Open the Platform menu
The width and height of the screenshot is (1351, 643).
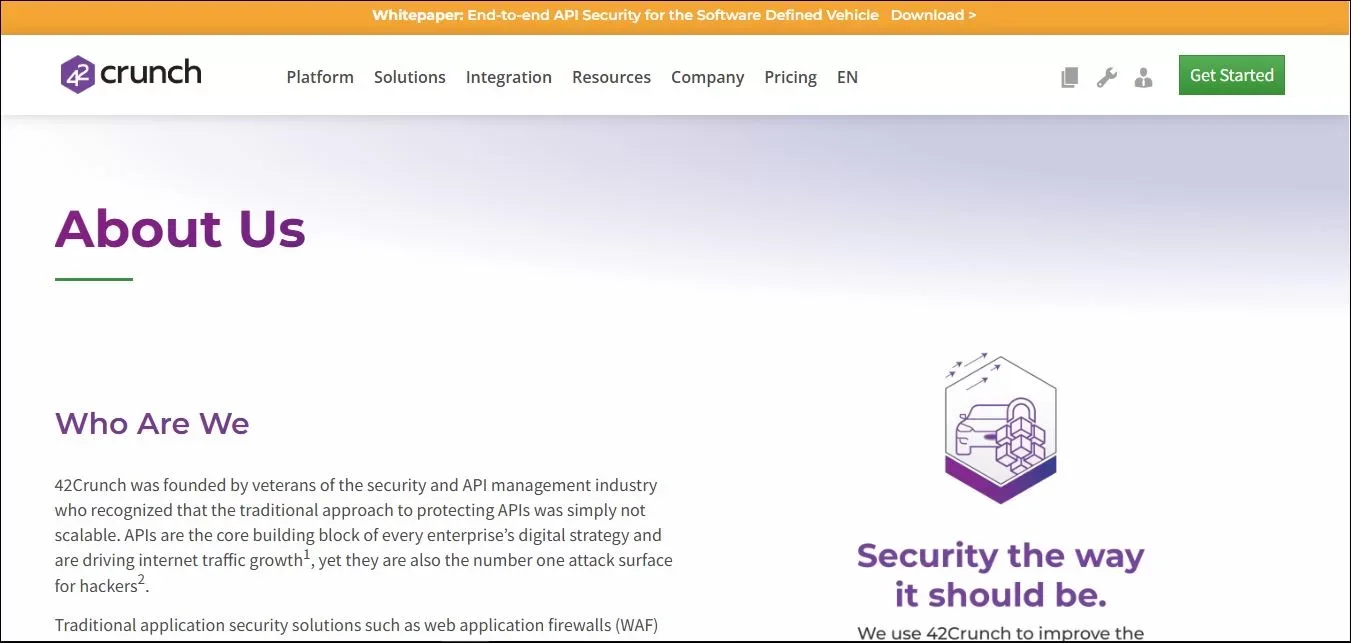(320, 77)
